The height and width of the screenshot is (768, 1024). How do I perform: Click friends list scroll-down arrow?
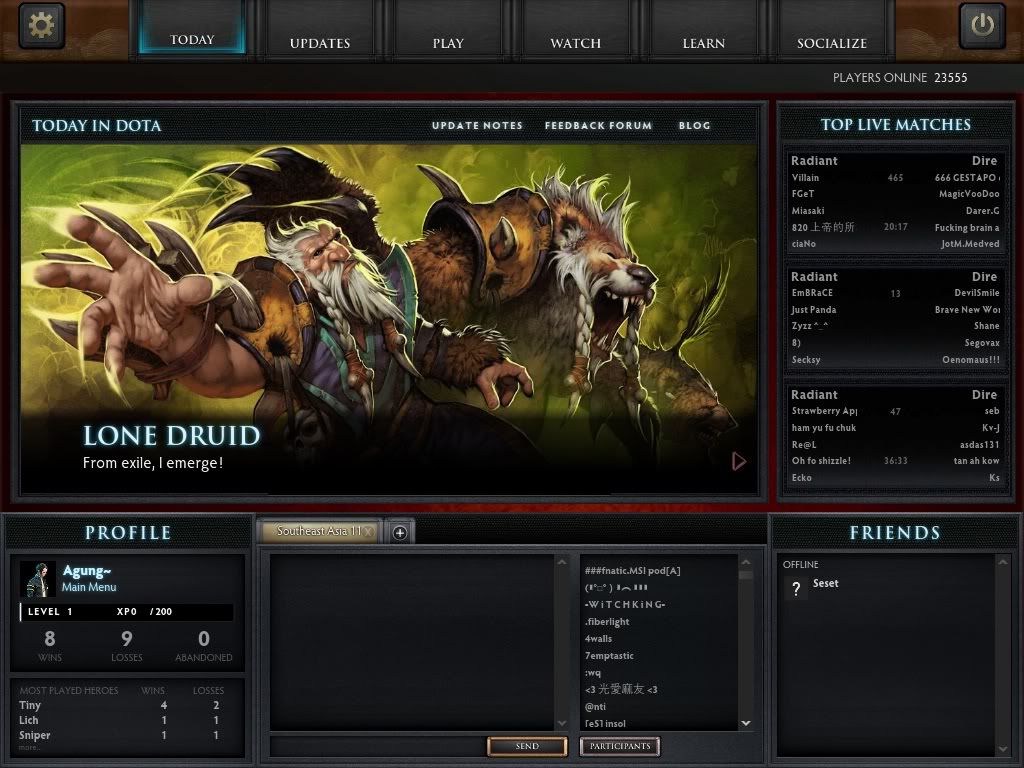click(1002, 749)
